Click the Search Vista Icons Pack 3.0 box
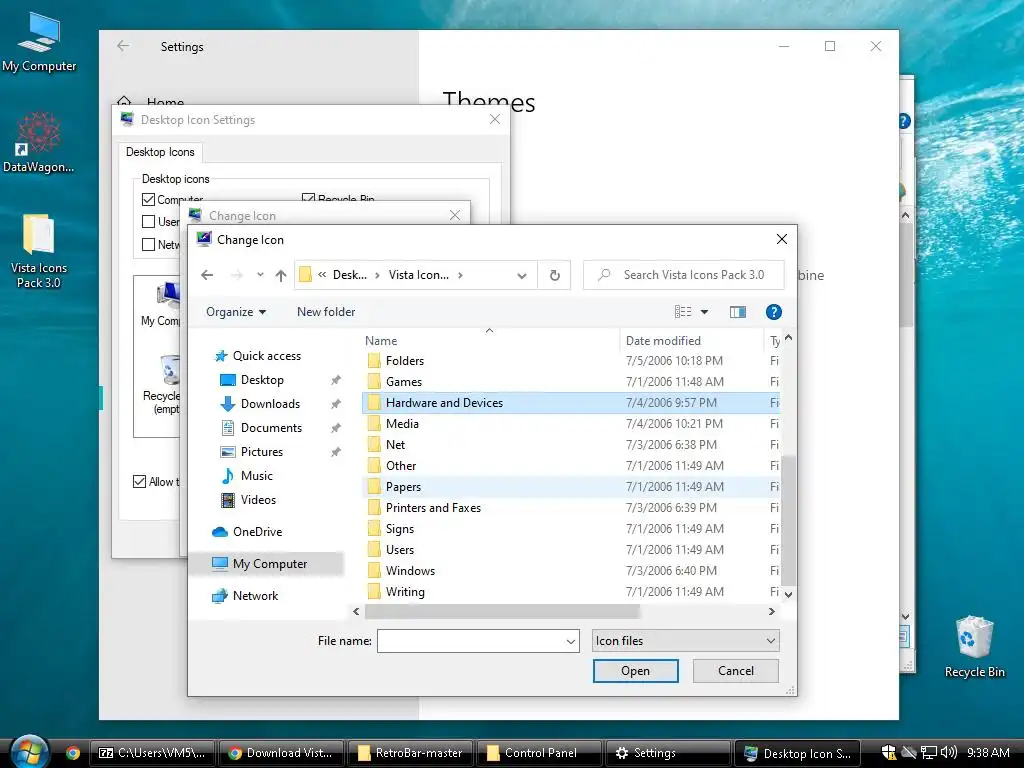 pyautogui.click(x=684, y=275)
